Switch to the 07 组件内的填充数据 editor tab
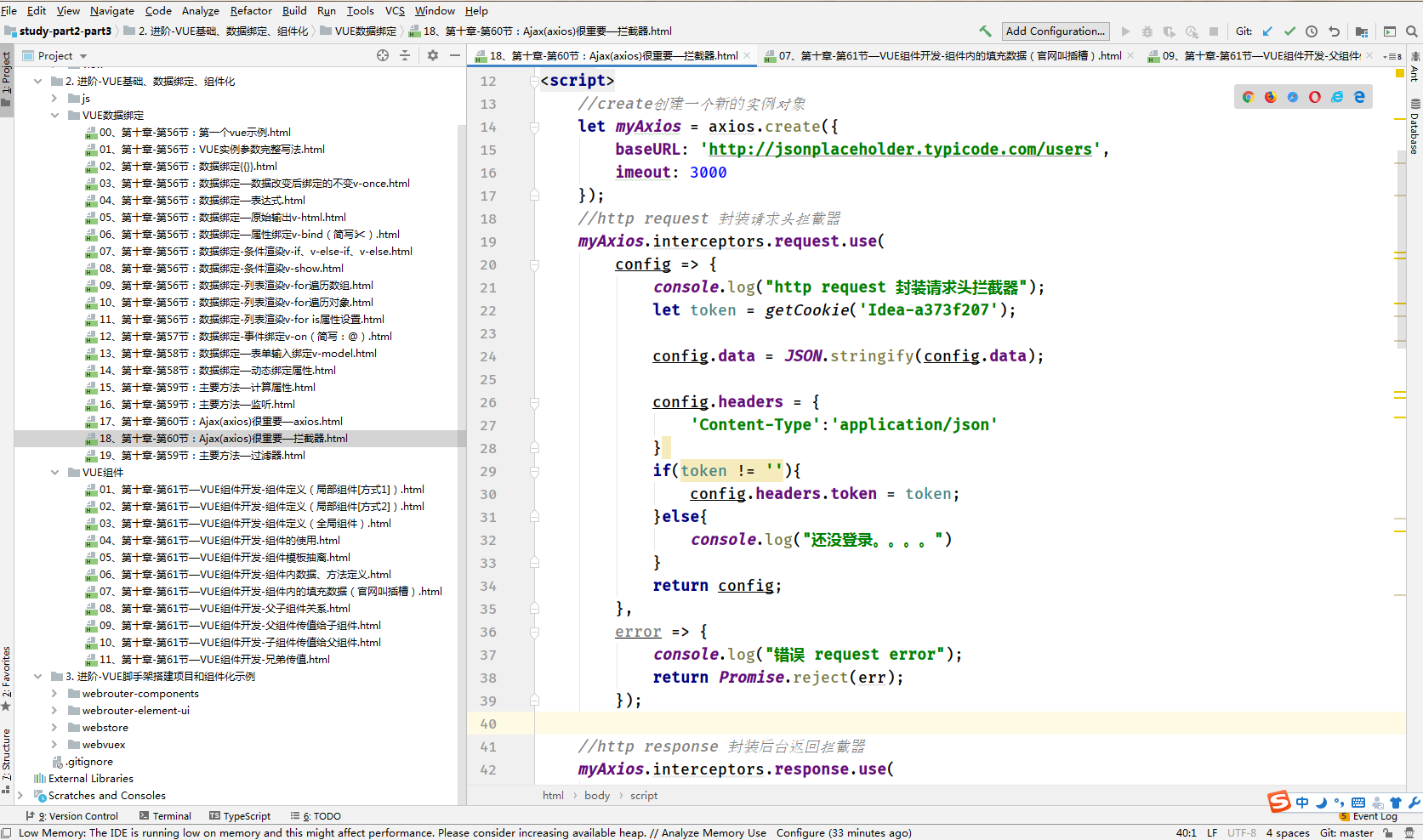Viewport: 1423px width, 840px height. [x=949, y=56]
